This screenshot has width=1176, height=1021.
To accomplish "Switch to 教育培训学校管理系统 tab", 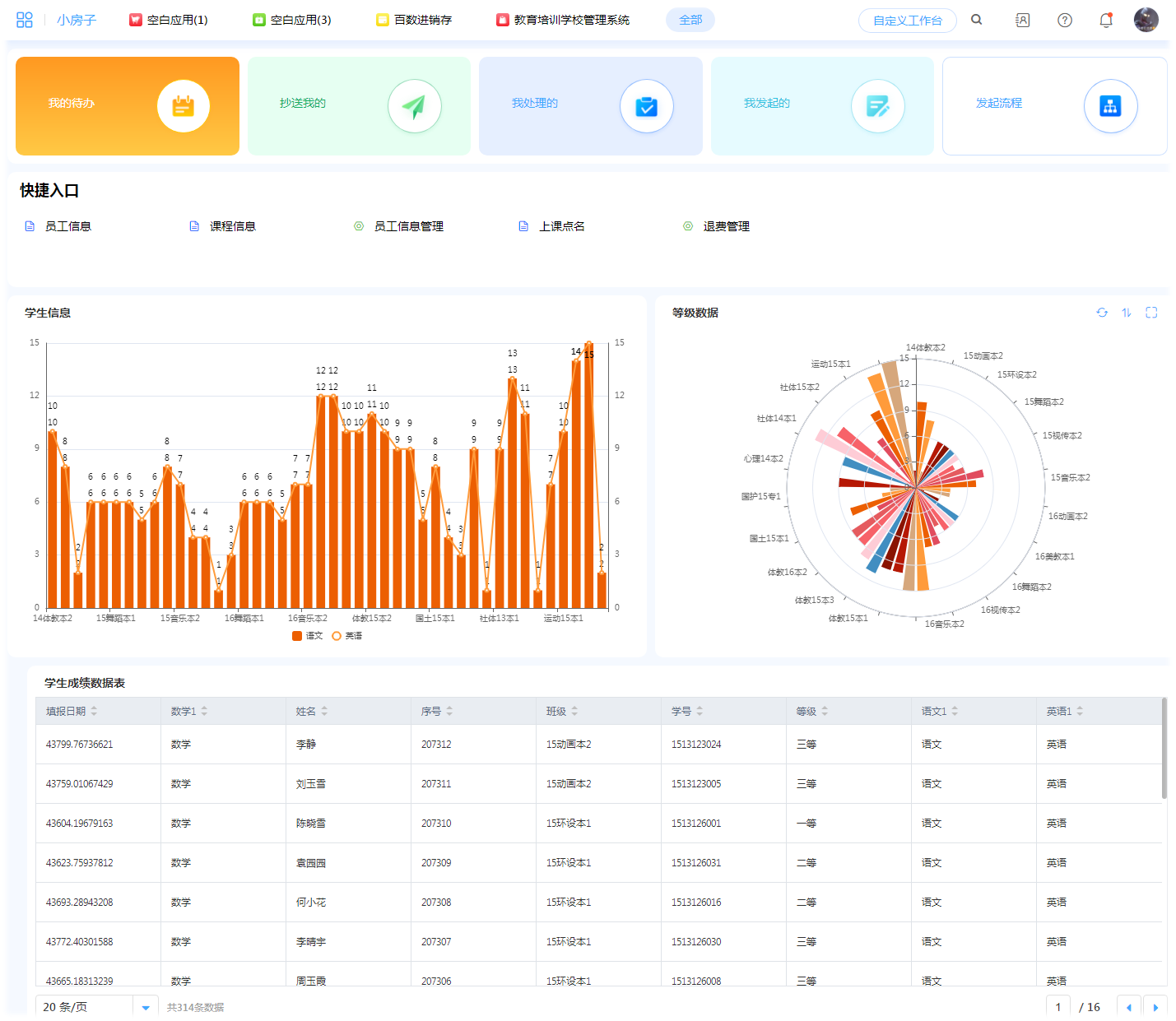I will pos(563,20).
